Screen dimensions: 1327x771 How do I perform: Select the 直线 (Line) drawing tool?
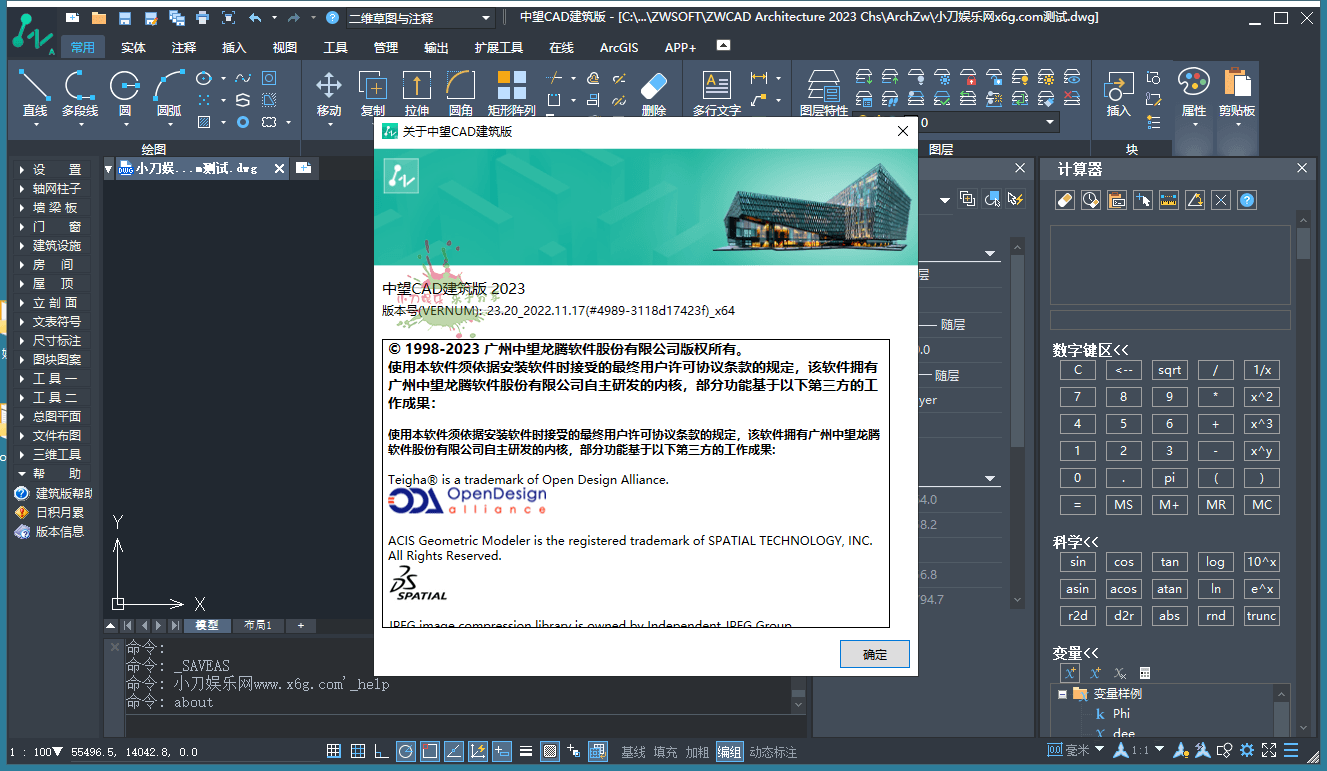pos(35,93)
